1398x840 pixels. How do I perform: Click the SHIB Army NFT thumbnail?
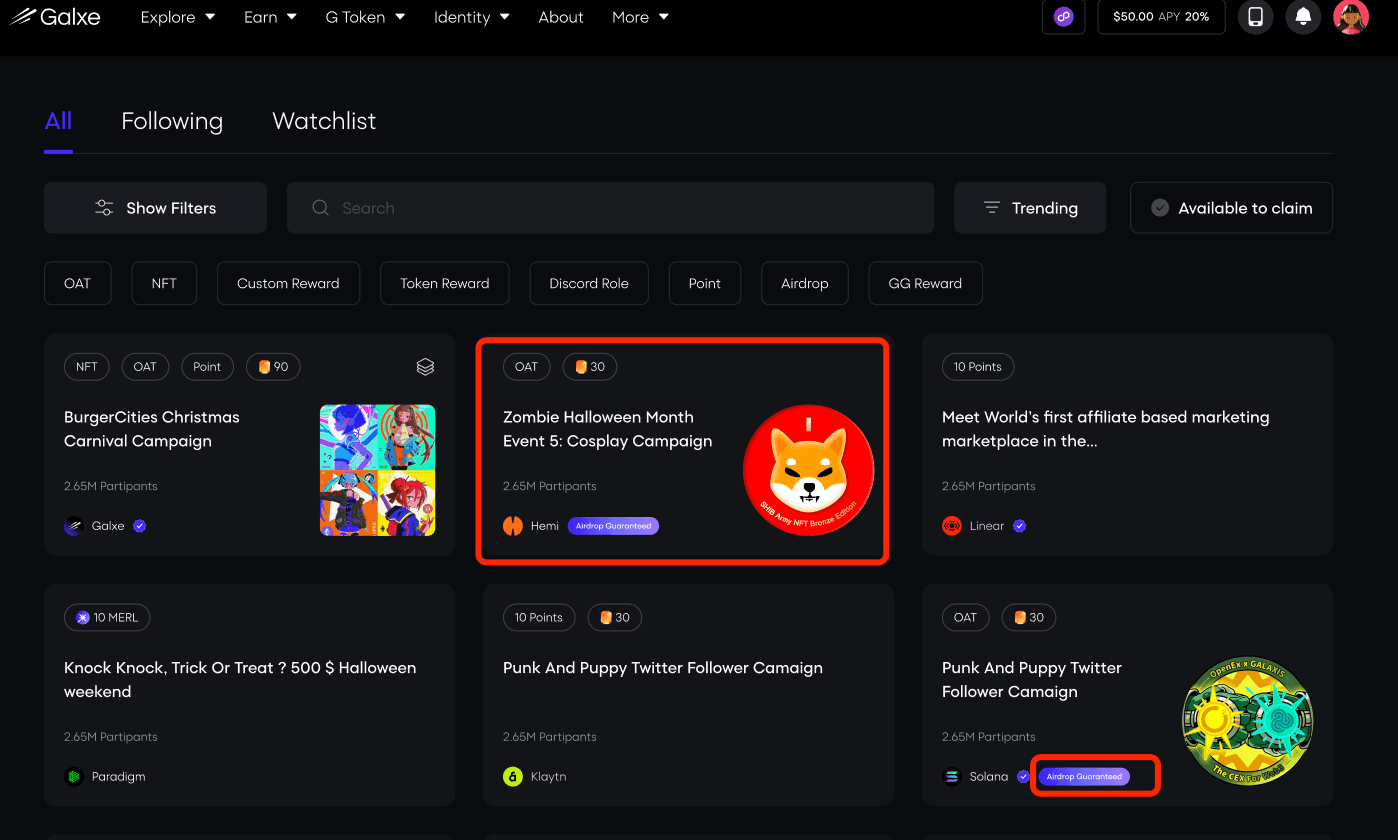(808, 470)
